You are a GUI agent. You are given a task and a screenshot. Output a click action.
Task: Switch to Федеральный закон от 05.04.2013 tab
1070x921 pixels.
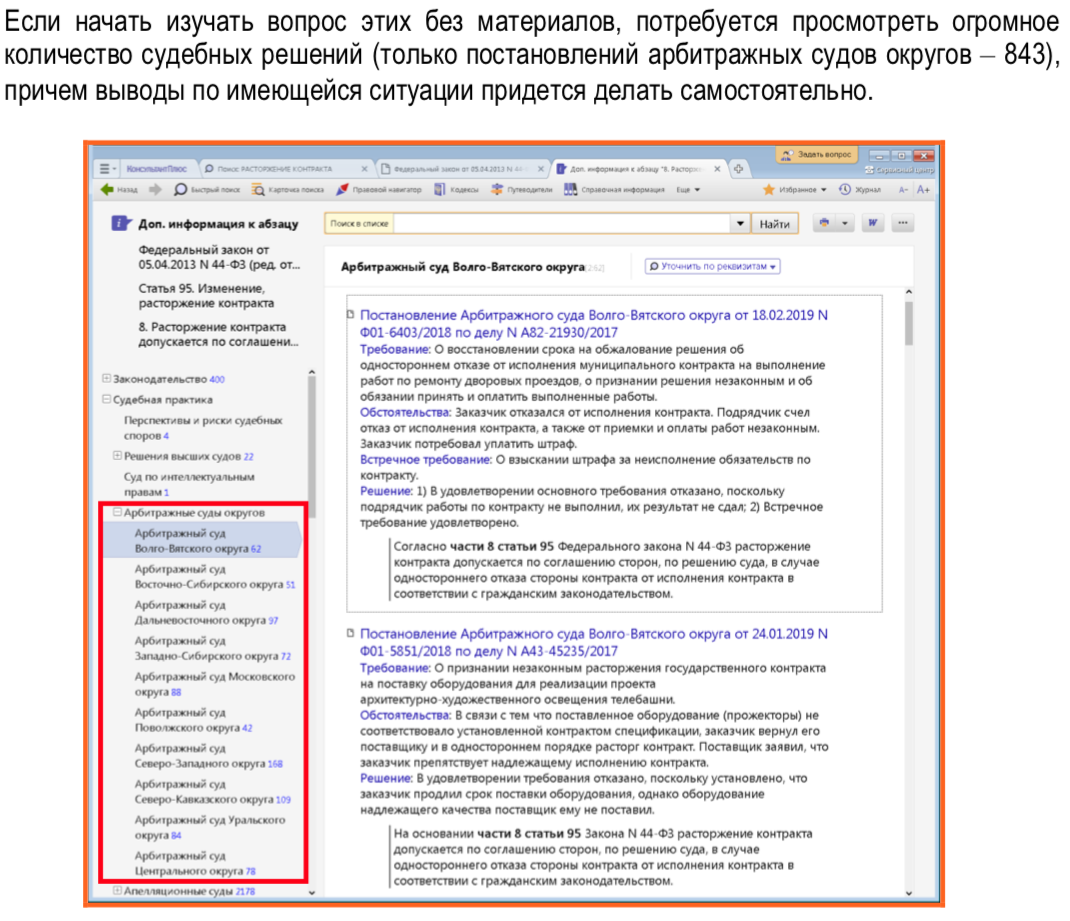pyautogui.click(x=458, y=168)
